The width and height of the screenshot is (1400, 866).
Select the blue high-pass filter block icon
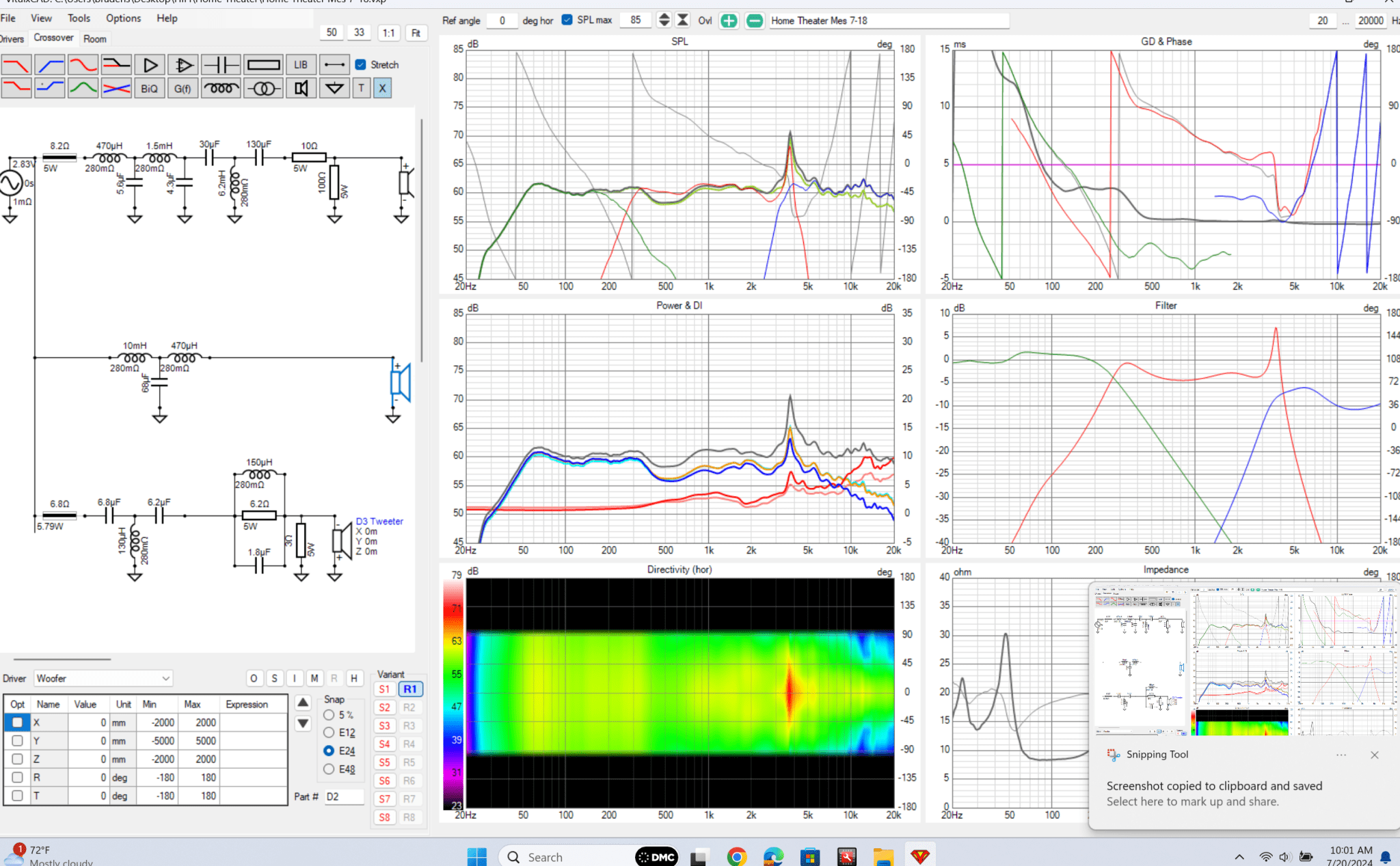(50, 65)
